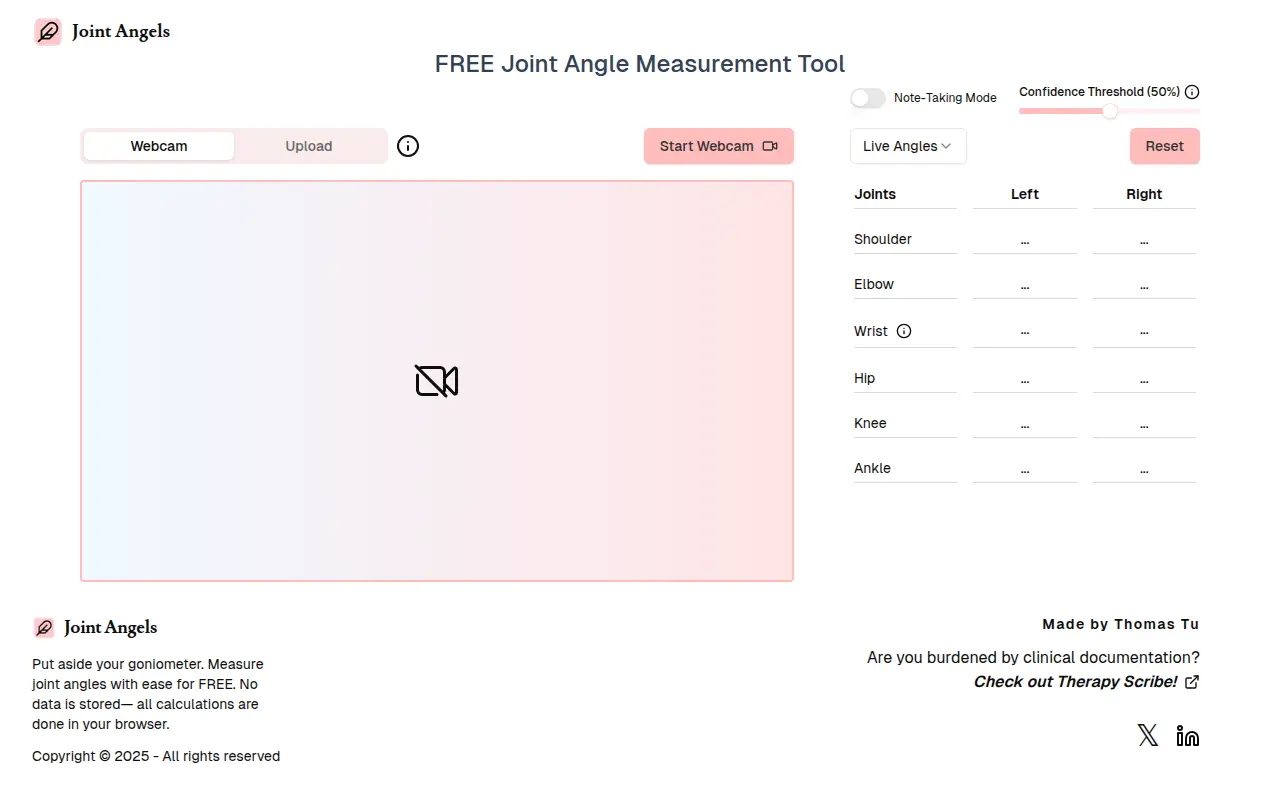1280x800 pixels.
Task: Open the X (Twitter) social icon
Action: [x=1148, y=736]
